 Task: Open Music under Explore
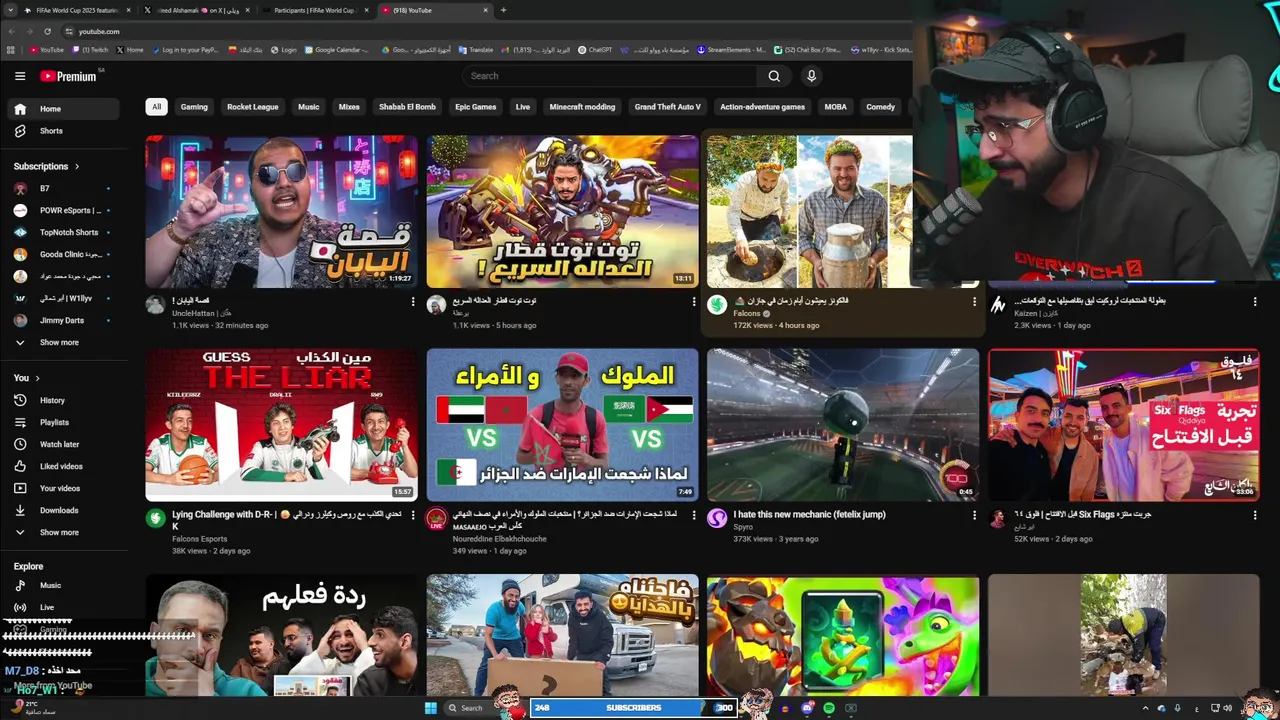coord(63,585)
